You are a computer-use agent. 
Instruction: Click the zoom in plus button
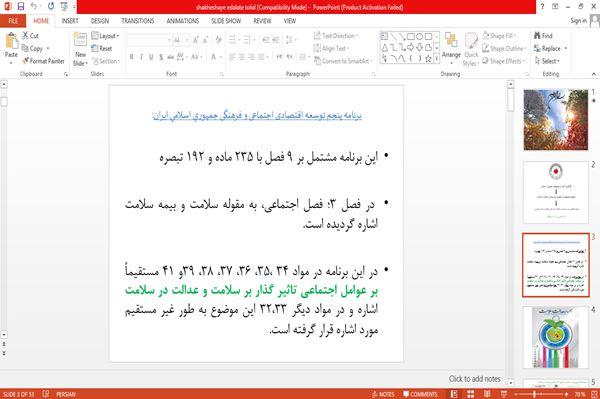click(x=566, y=394)
